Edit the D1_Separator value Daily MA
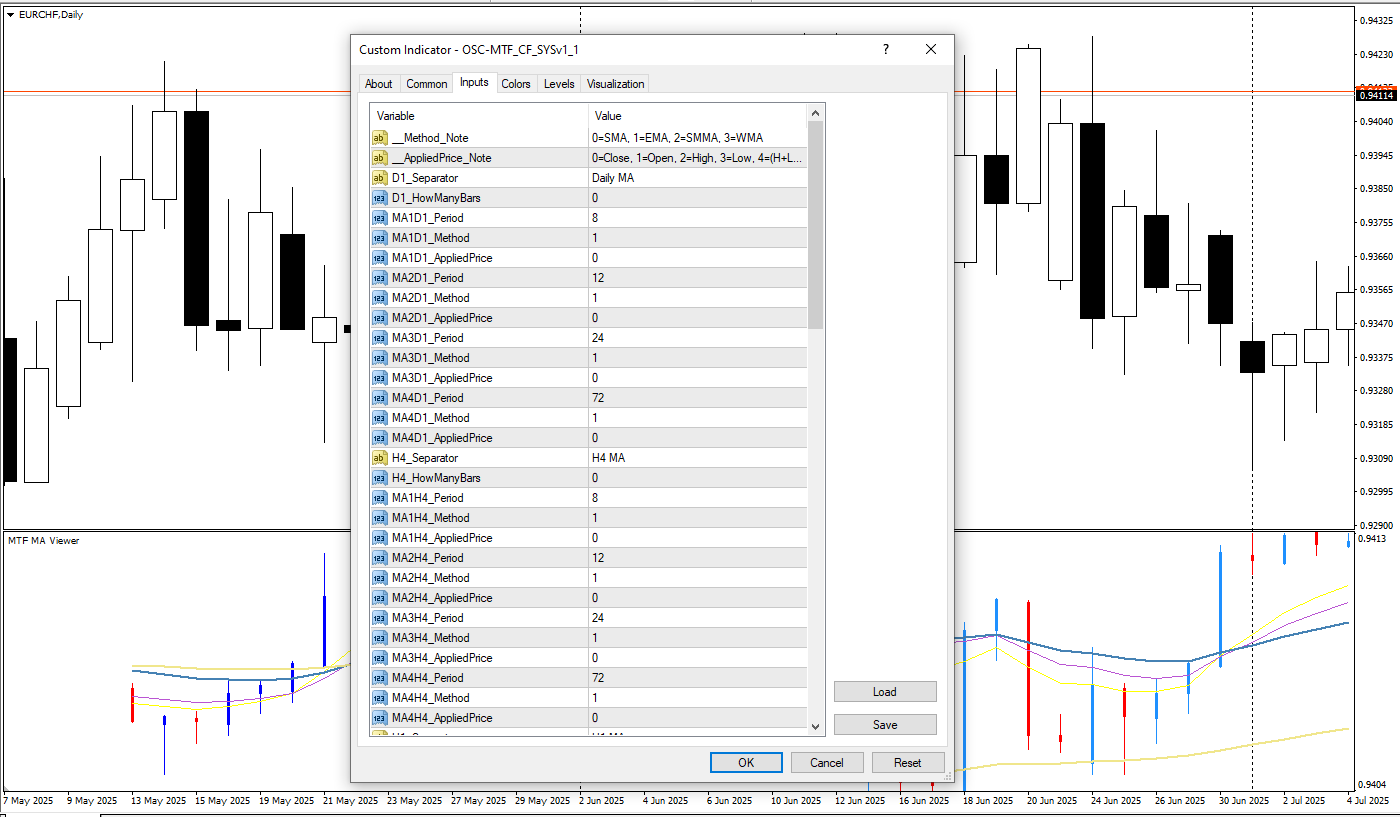 point(698,178)
